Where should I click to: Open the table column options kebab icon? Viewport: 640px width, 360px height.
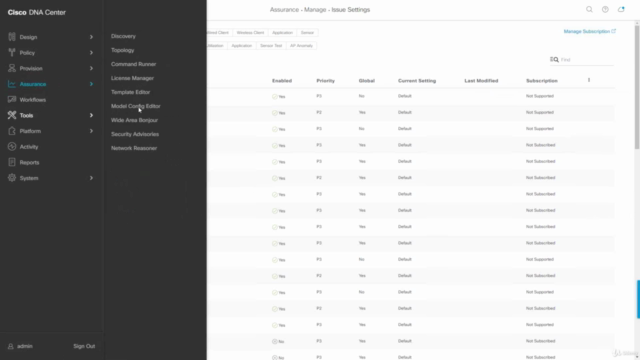coord(589,80)
